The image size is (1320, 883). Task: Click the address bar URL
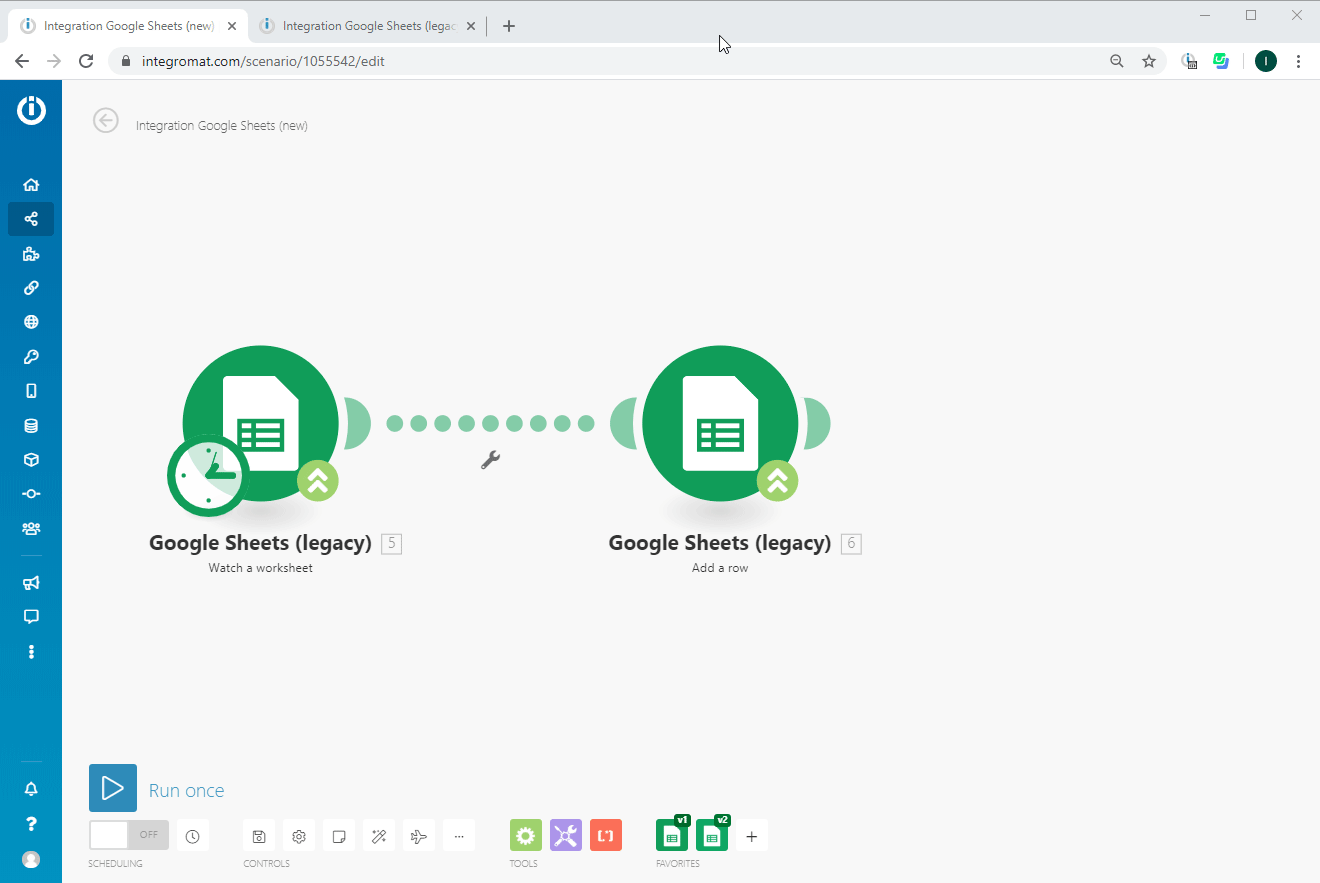263,61
